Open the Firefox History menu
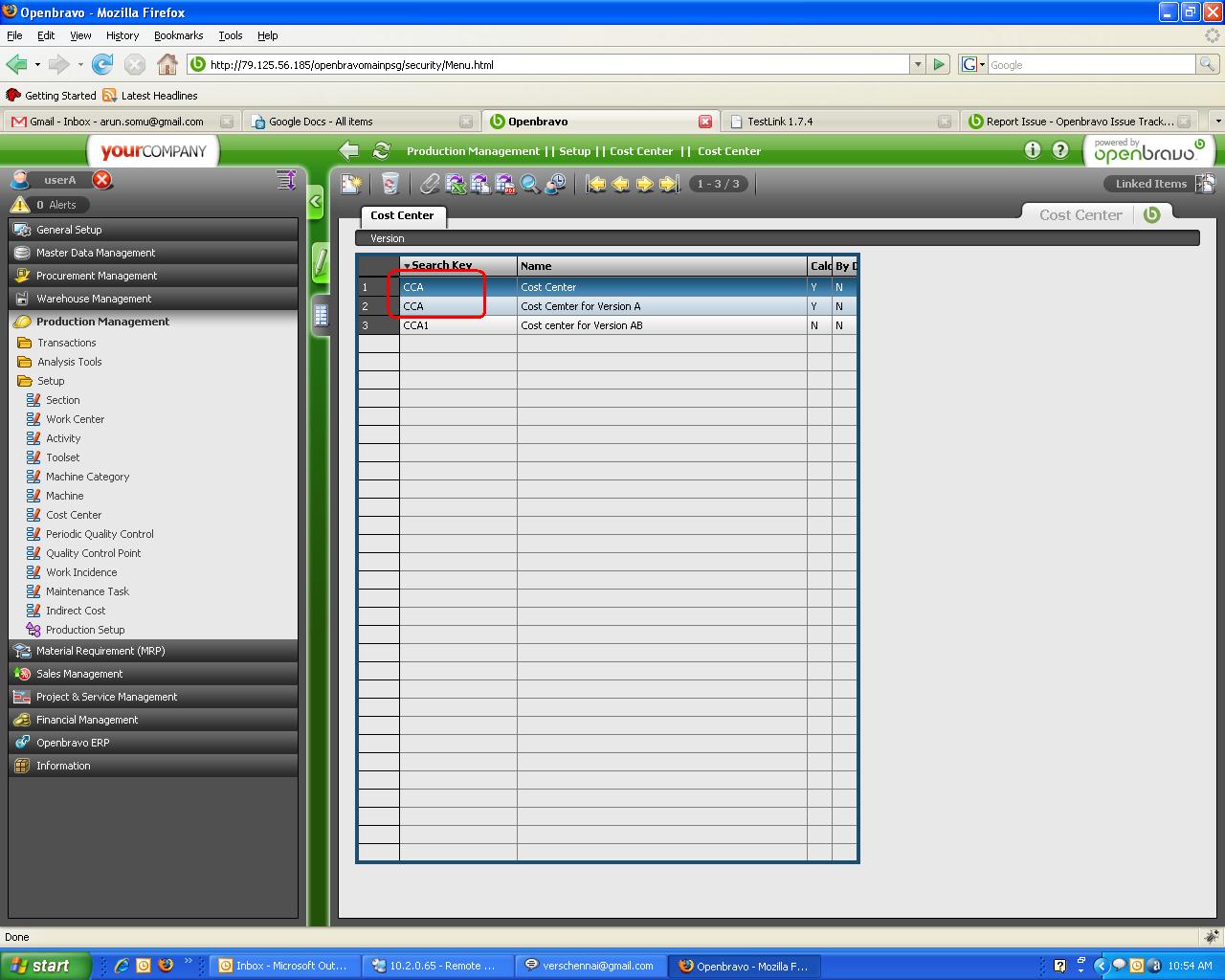 pyautogui.click(x=122, y=35)
